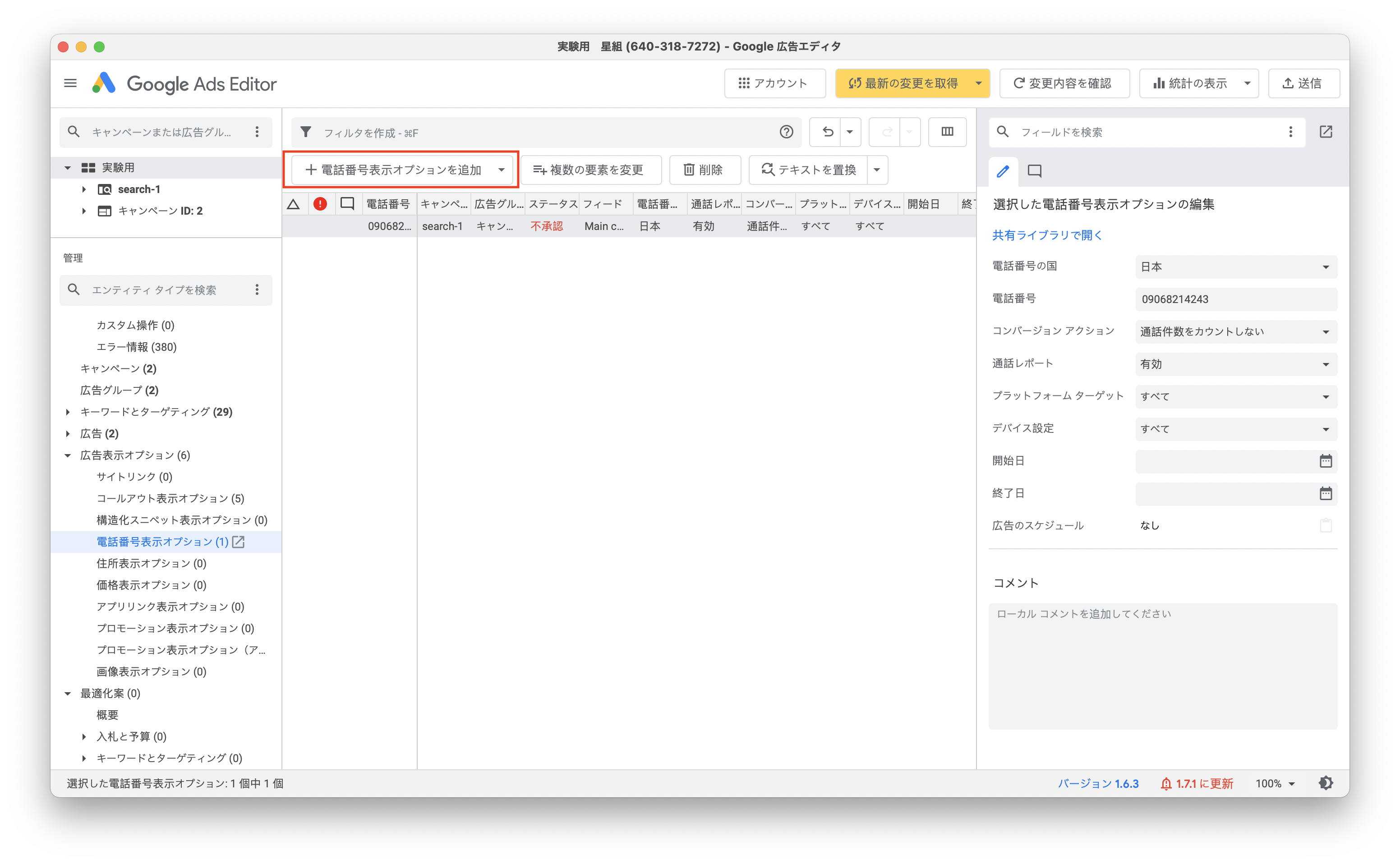Click the 電話番号 input field
Viewport: 1400px width, 864px height.
pyautogui.click(x=1235, y=299)
